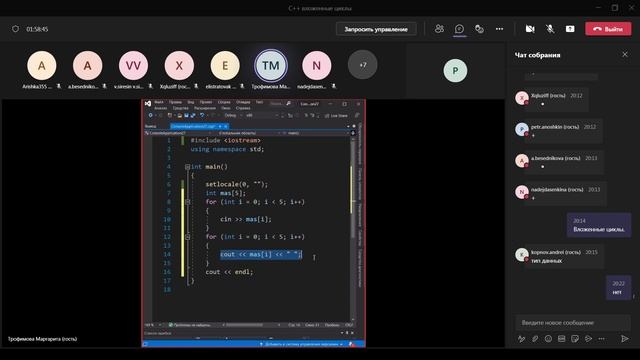Click the P avatar self-view tile
Screen dimensions: 640x360
point(455,71)
